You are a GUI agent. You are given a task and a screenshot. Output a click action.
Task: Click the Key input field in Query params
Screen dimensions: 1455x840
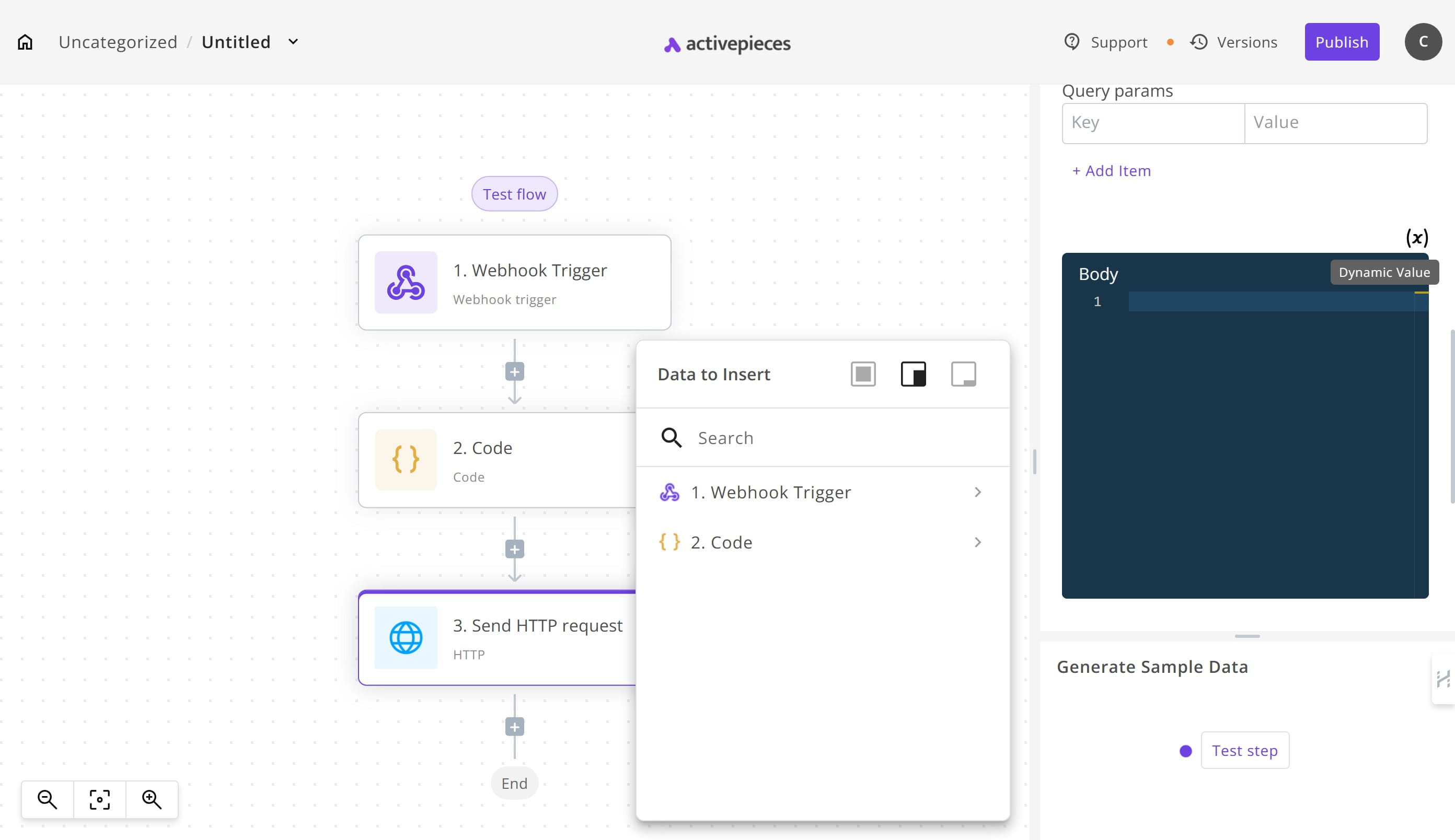(1152, 123)
